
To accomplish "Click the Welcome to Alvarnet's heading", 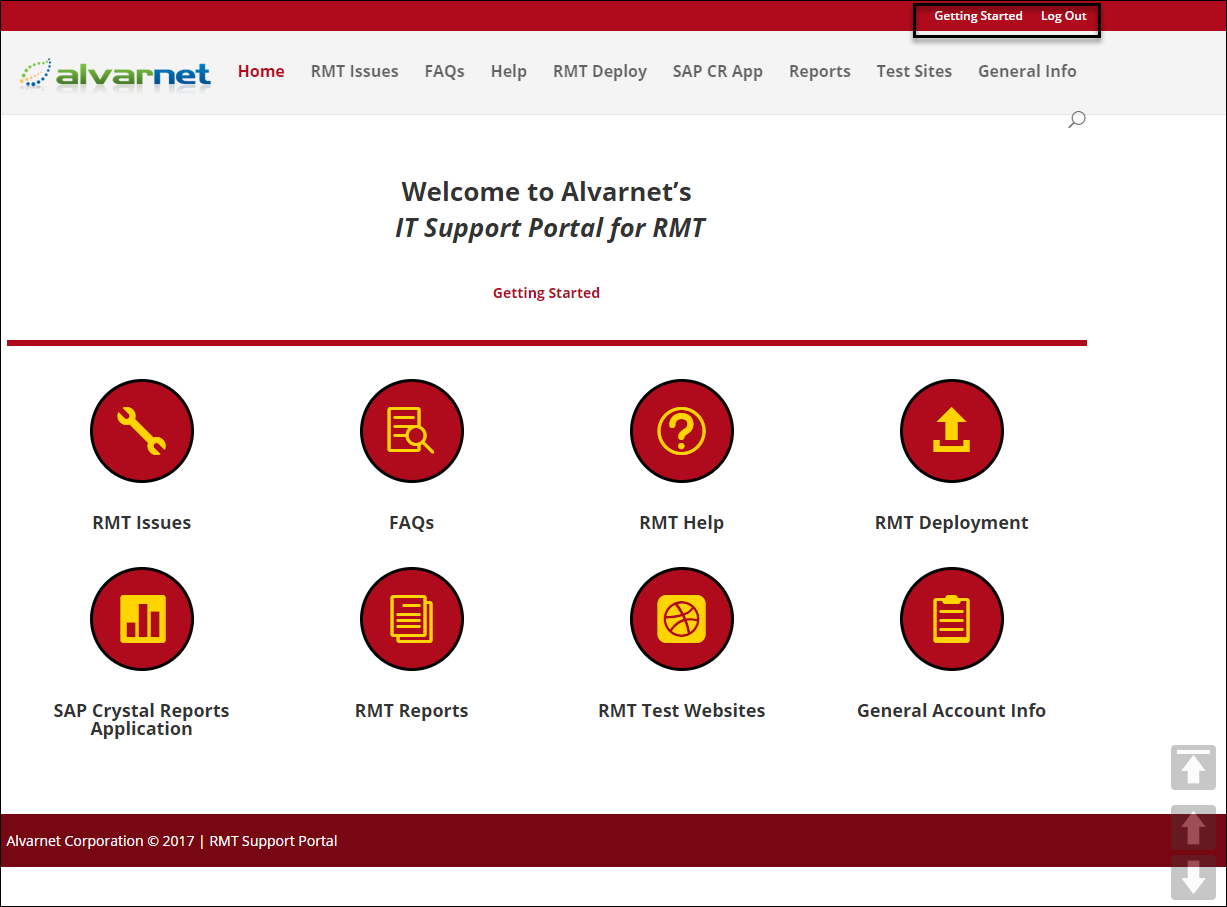I will tap(547, 191).
